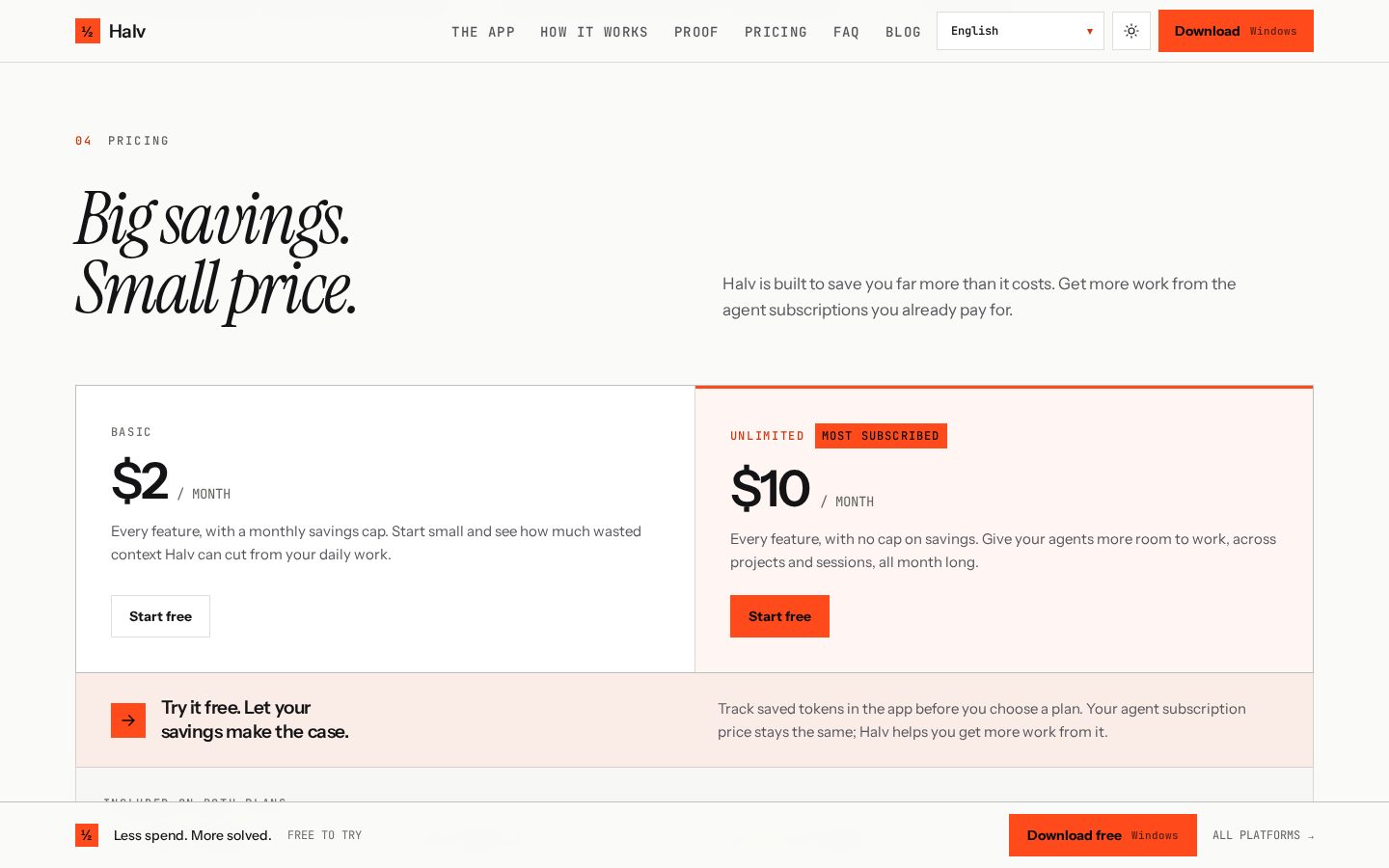This screenshot has height=868, width=1389.
Task: Go to THE APP nav item
Action: [483, 32]
